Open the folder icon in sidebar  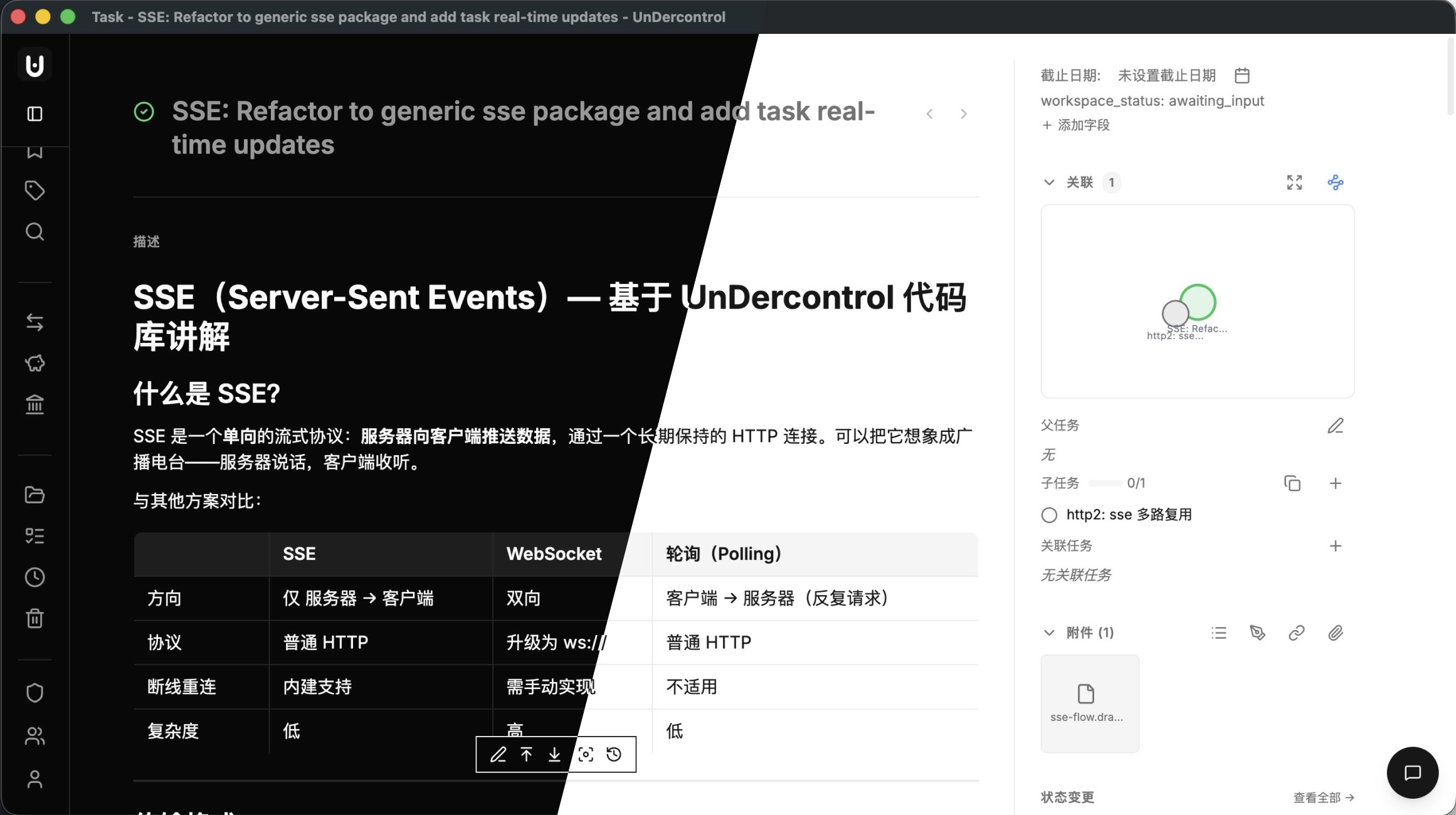(34, 495)
